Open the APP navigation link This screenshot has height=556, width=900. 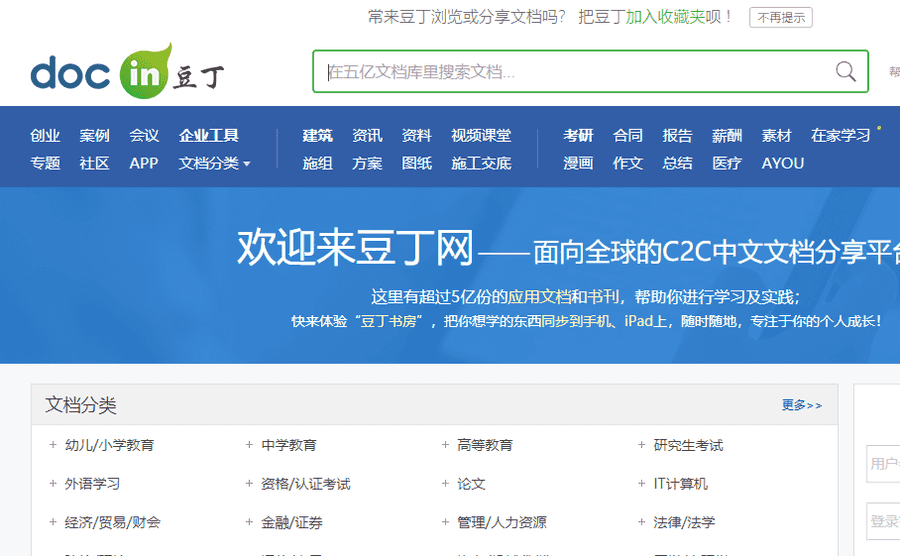[144, 164]
